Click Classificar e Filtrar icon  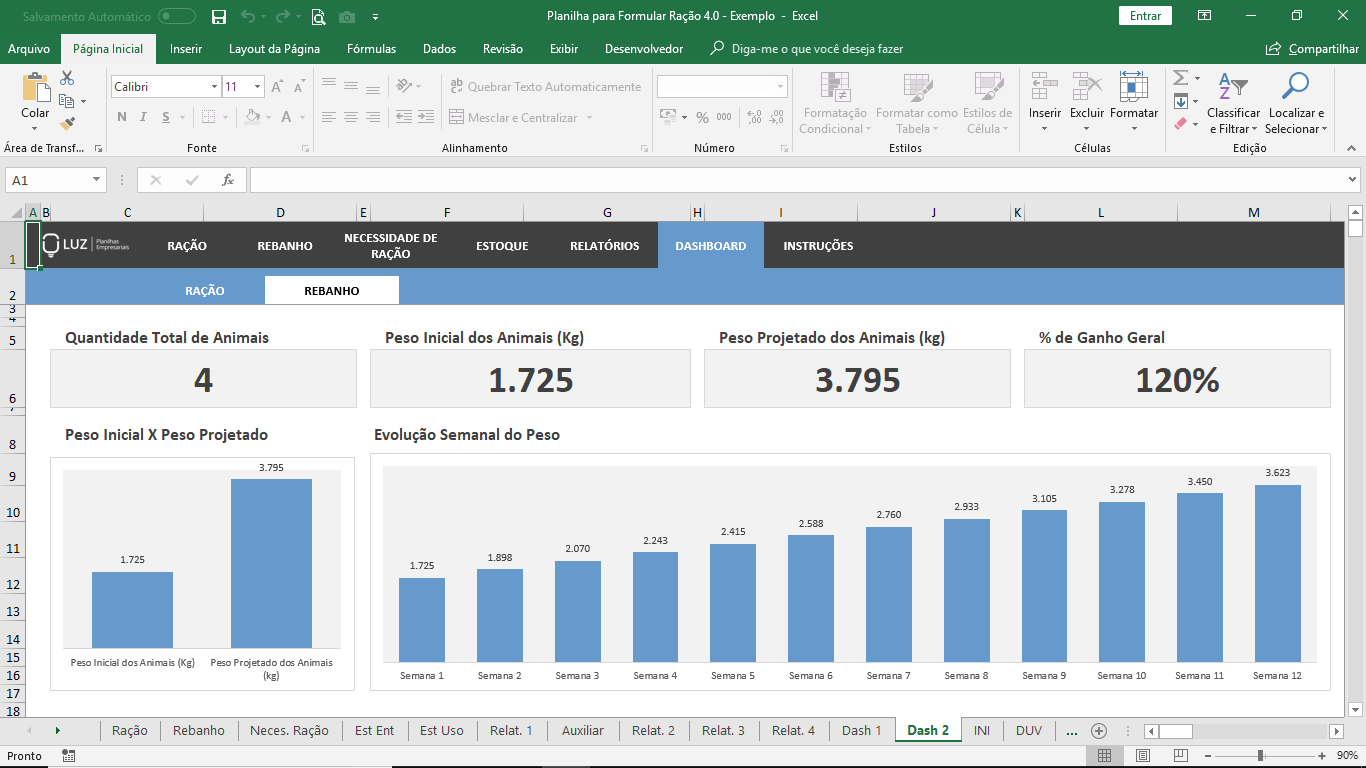click(1233, 86)
